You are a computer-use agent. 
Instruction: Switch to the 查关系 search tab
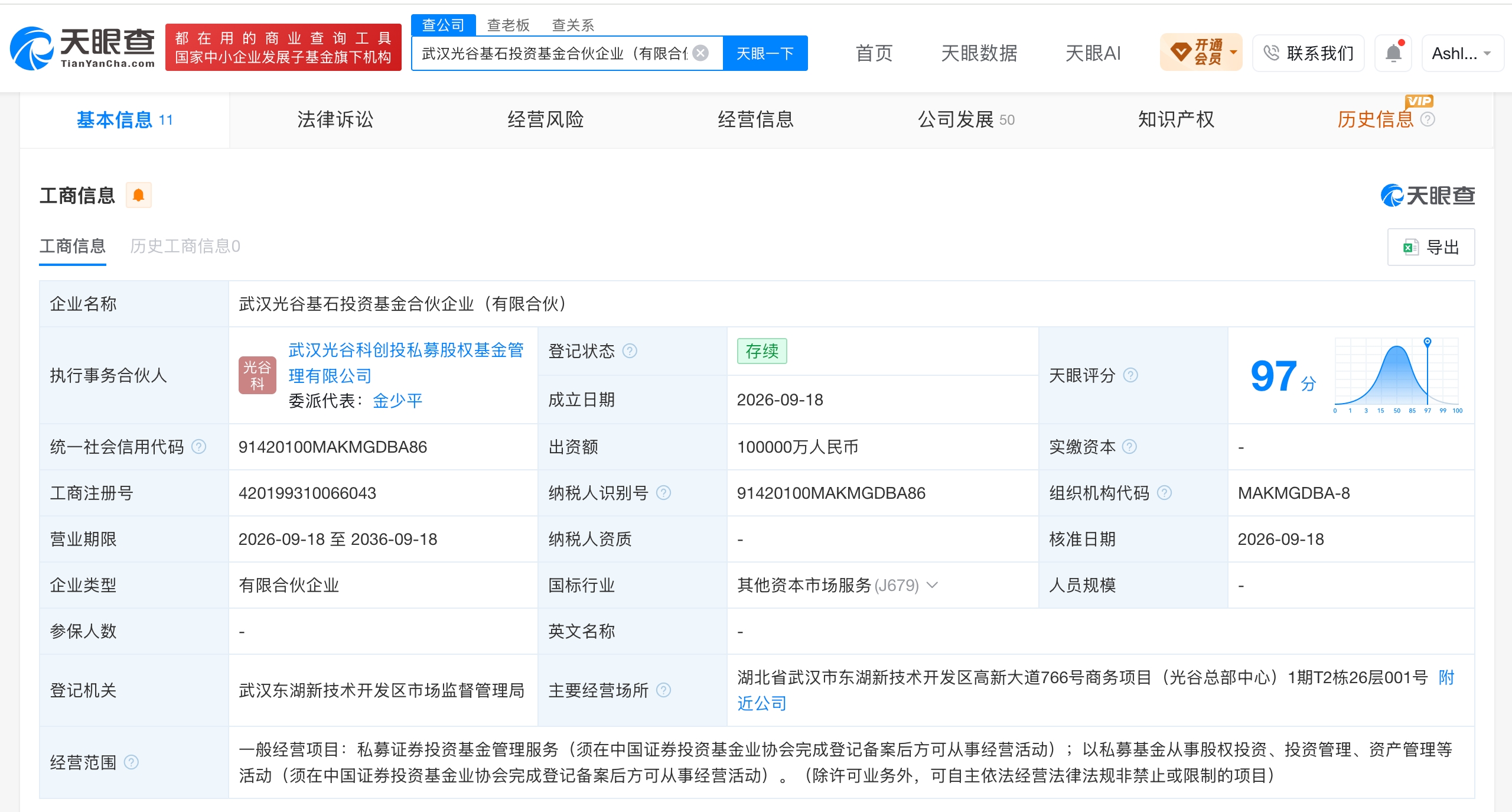(573, 25)
